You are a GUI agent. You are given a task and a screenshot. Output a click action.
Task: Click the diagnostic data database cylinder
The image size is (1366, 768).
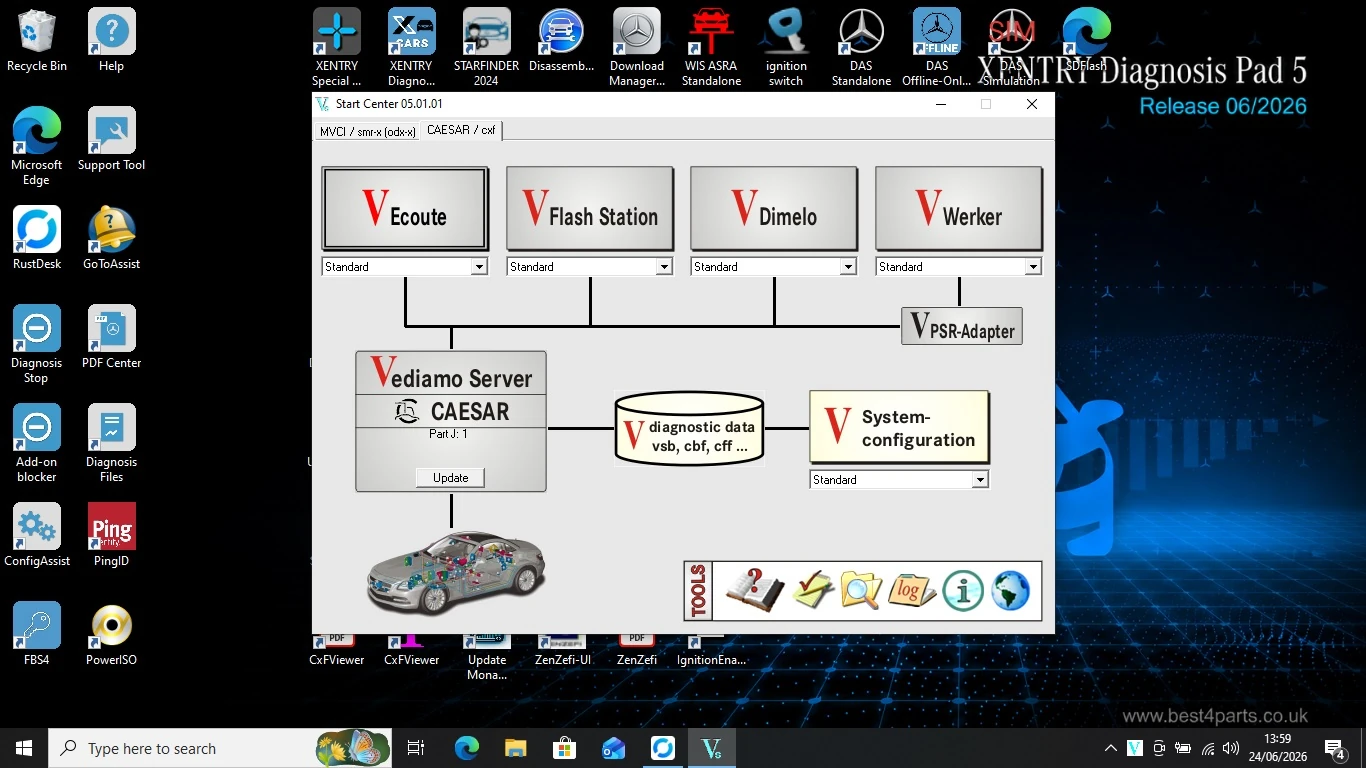(x=689, y=429)
